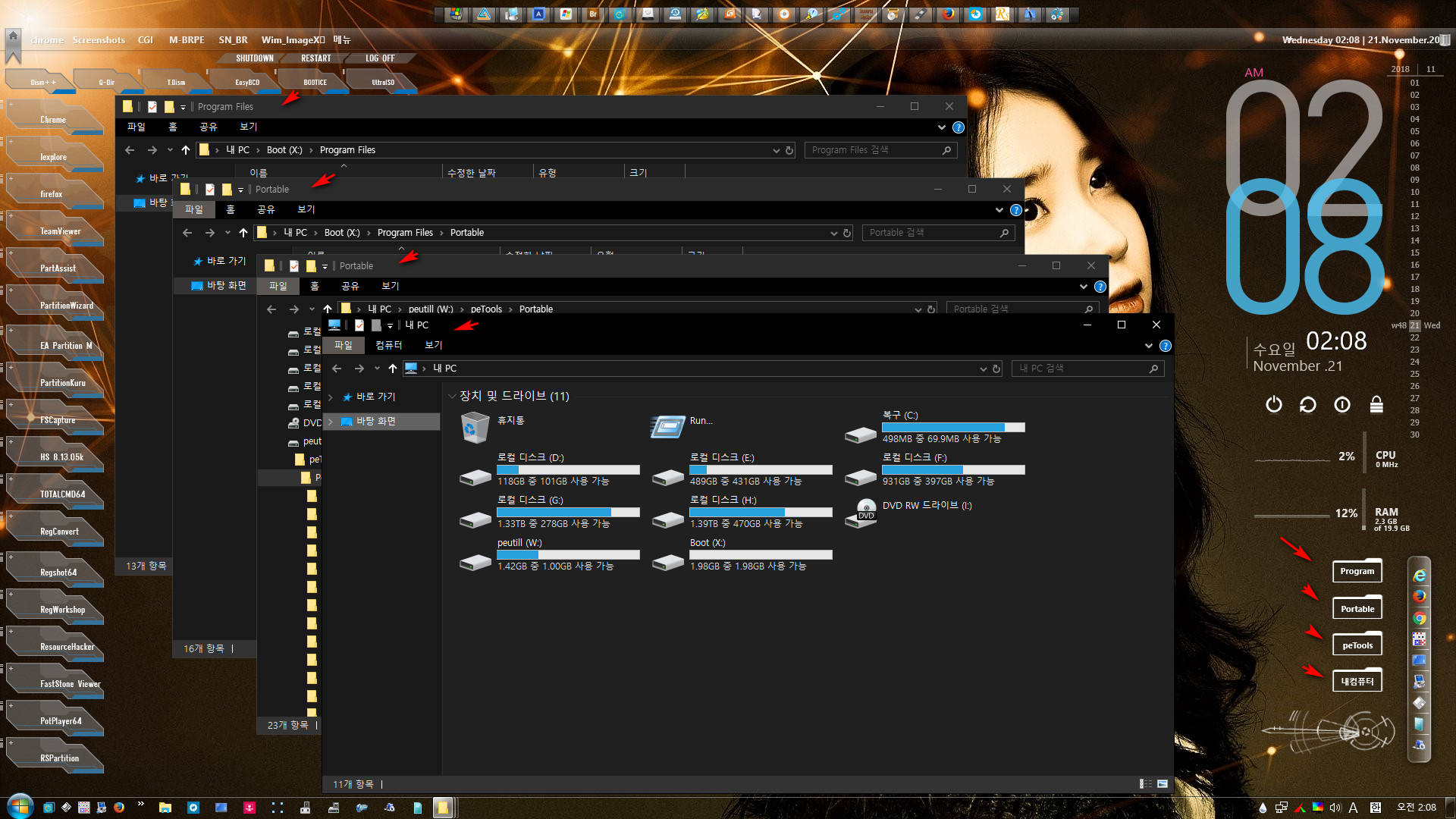Viewport: 1456px width, 819px height.
Task: Launch TeamViewer from left sidebar
Action: tap(55, 230)
